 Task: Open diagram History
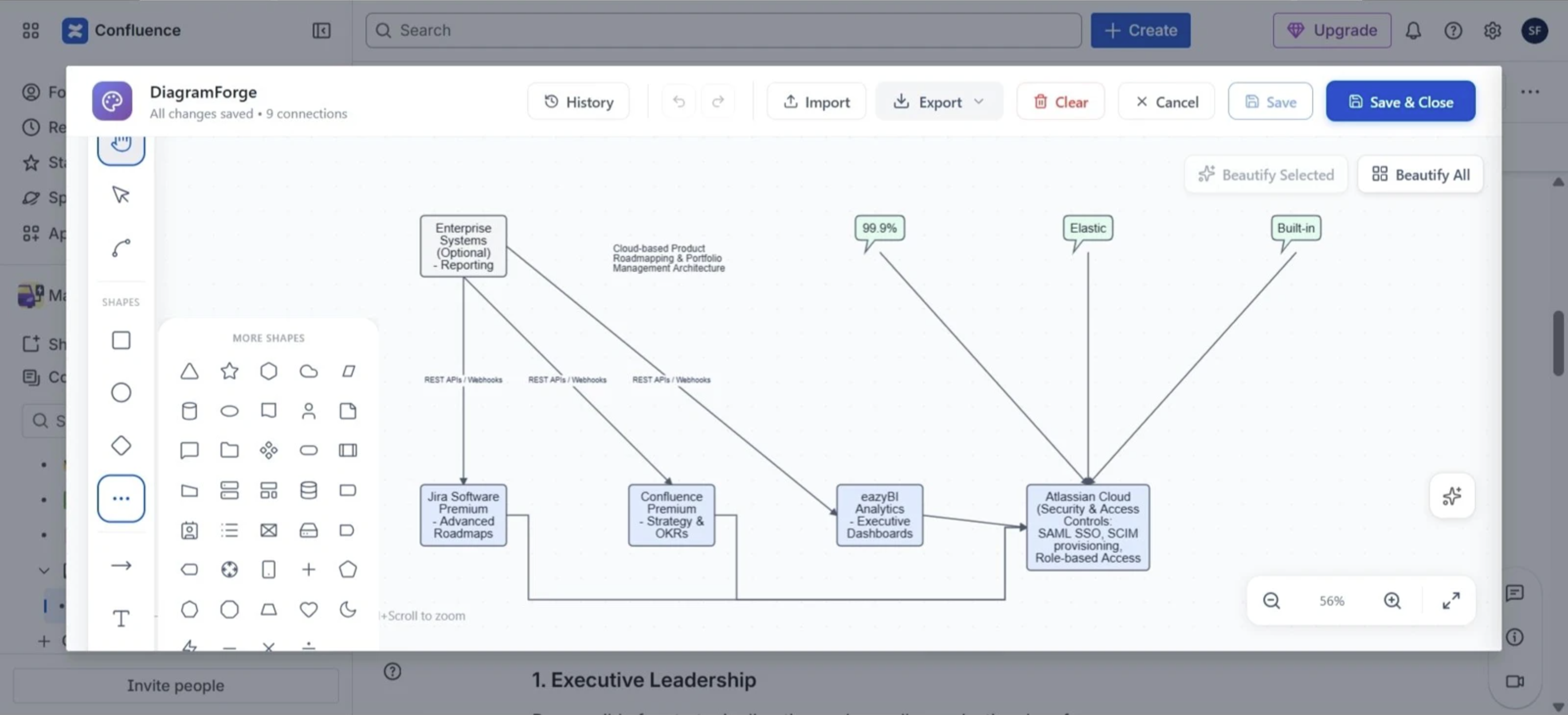pos(578,101)
